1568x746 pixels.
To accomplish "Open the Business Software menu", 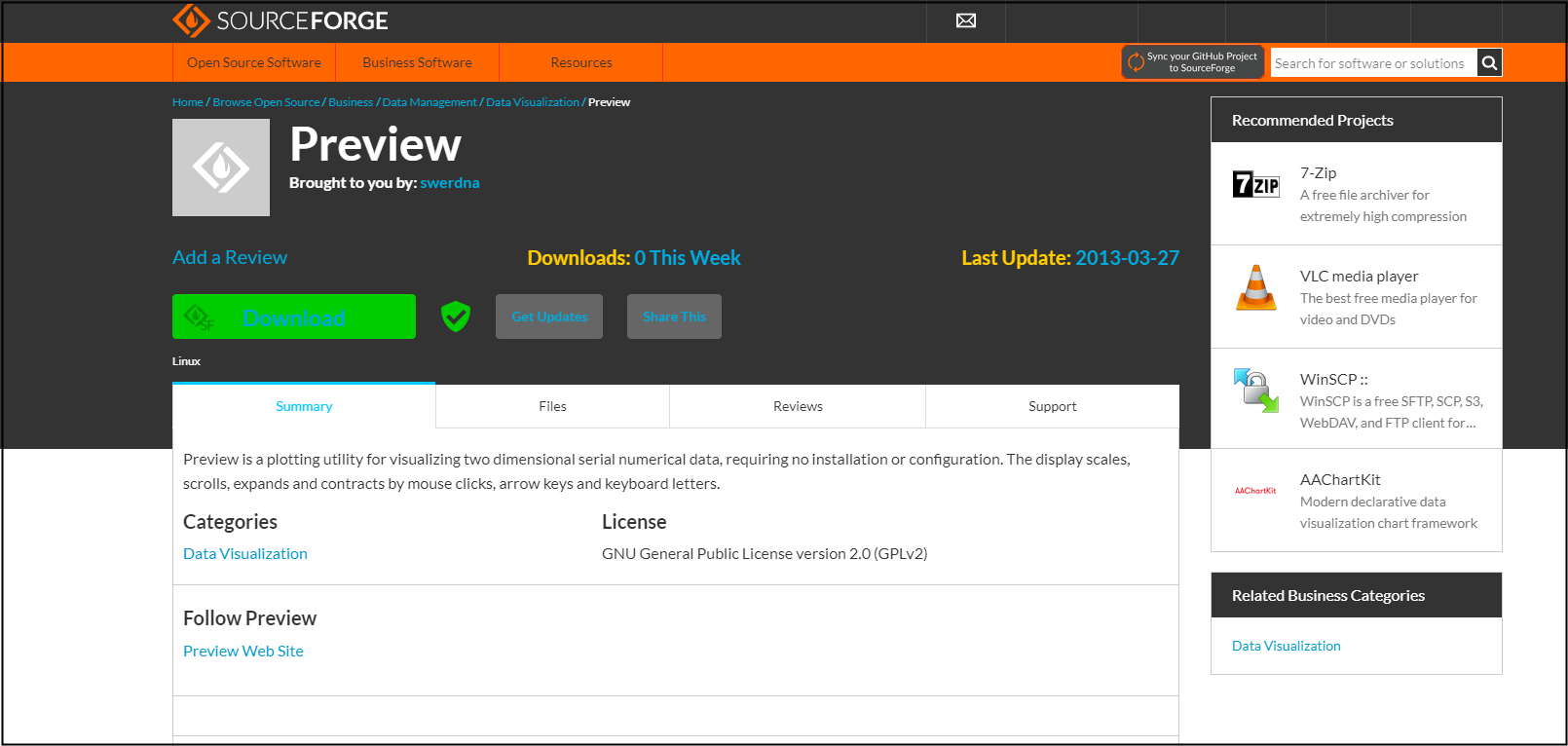I will click(417, 62).
